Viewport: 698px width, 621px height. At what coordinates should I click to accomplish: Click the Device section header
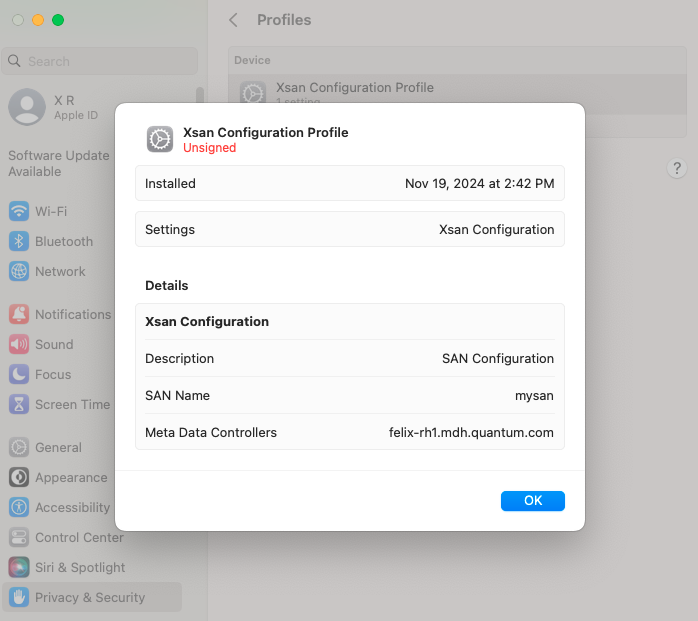point(252,60)
